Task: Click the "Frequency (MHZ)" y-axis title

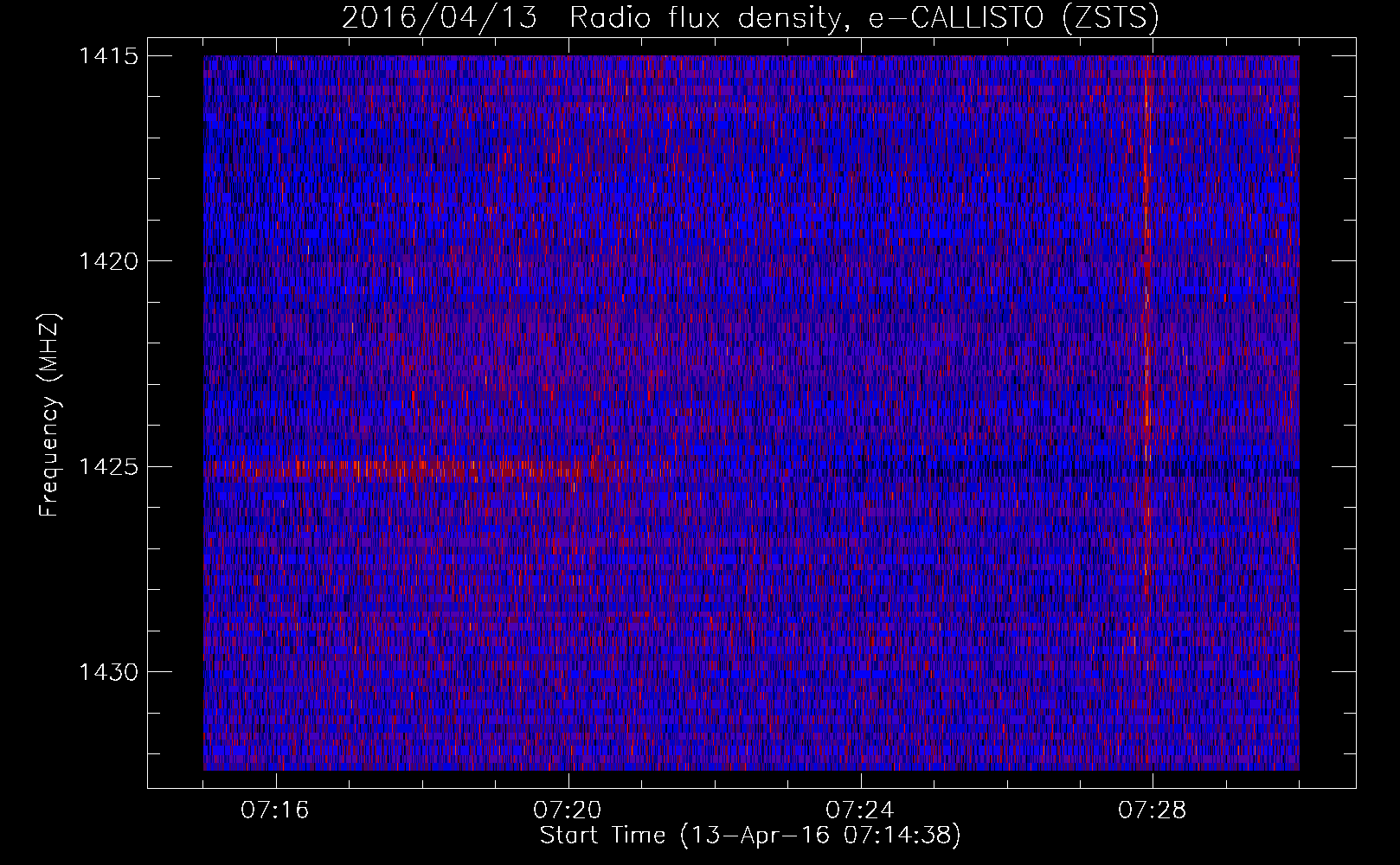Action: click(50, 415)
